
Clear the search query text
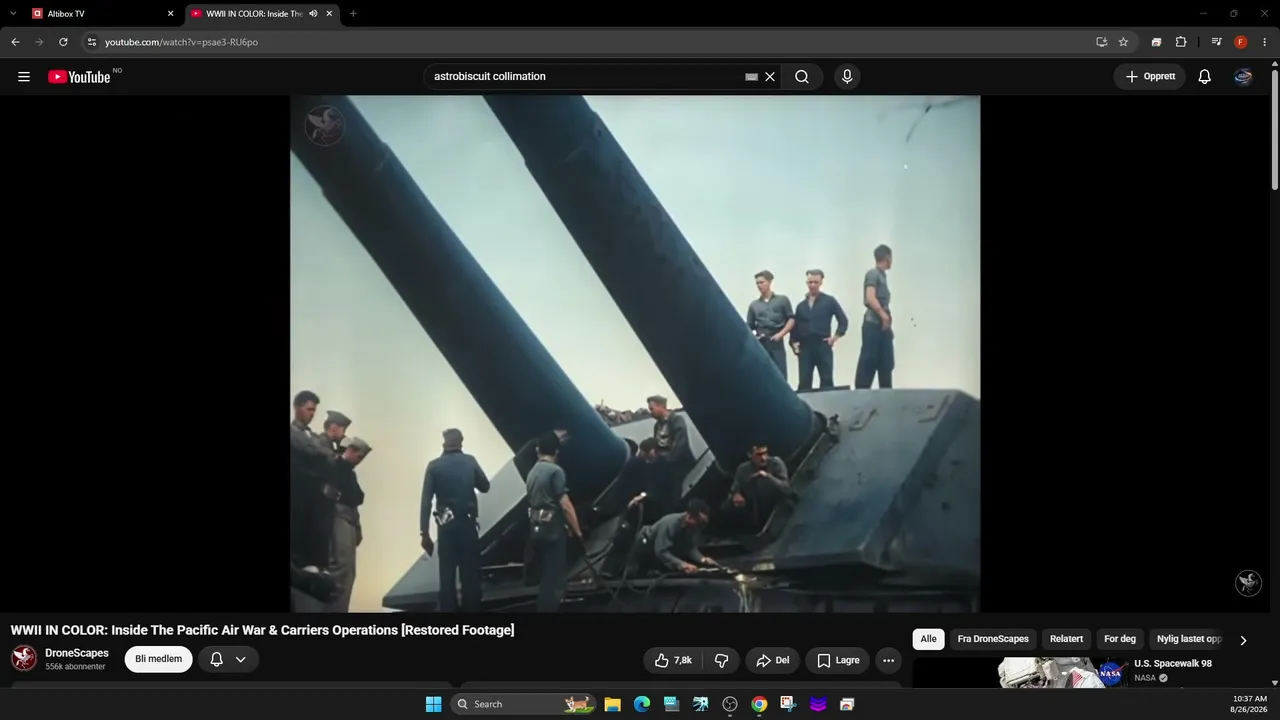[770, 77]
